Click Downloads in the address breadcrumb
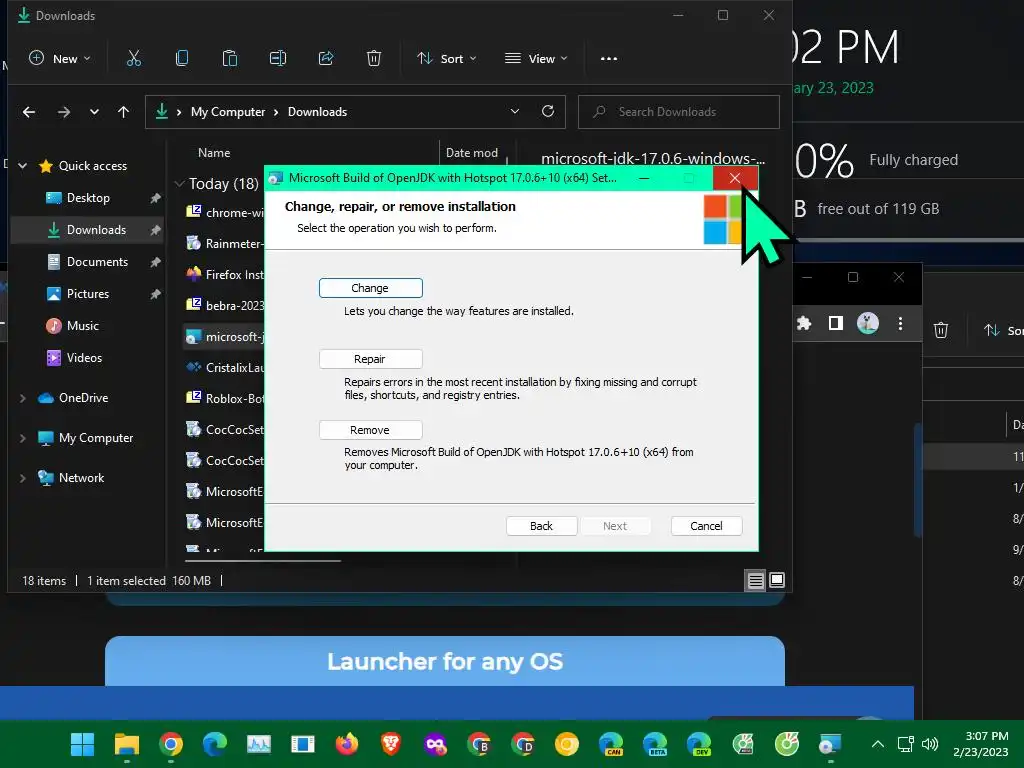The height and width of the screenshot is (768, 1024). coord(317,112)
